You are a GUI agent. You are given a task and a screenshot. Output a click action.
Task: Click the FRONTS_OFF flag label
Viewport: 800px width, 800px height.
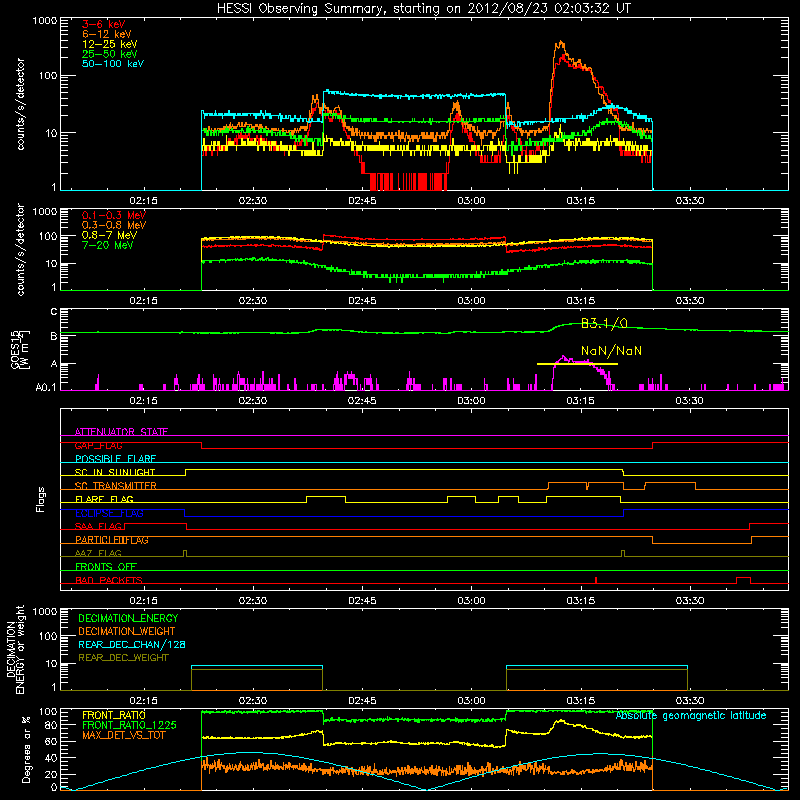pyautogui.click(x=106, y=566)
